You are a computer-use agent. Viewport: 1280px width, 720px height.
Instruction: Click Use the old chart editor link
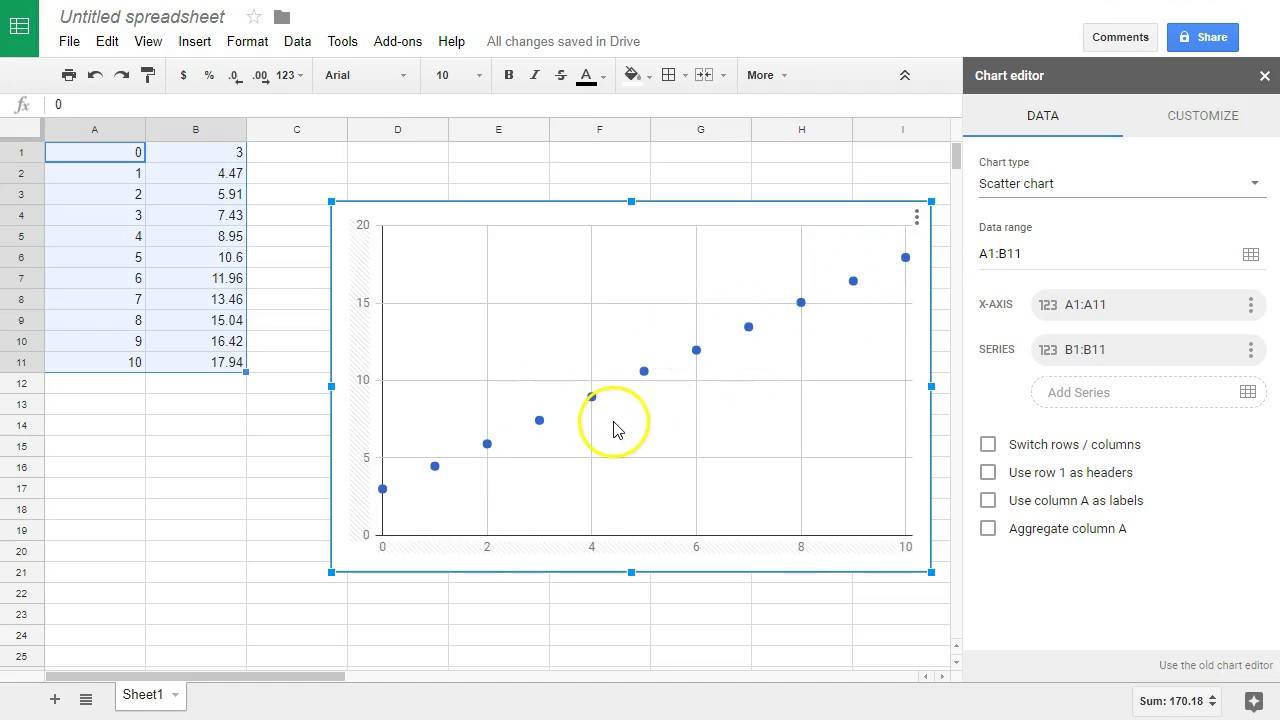(1215, 665)
